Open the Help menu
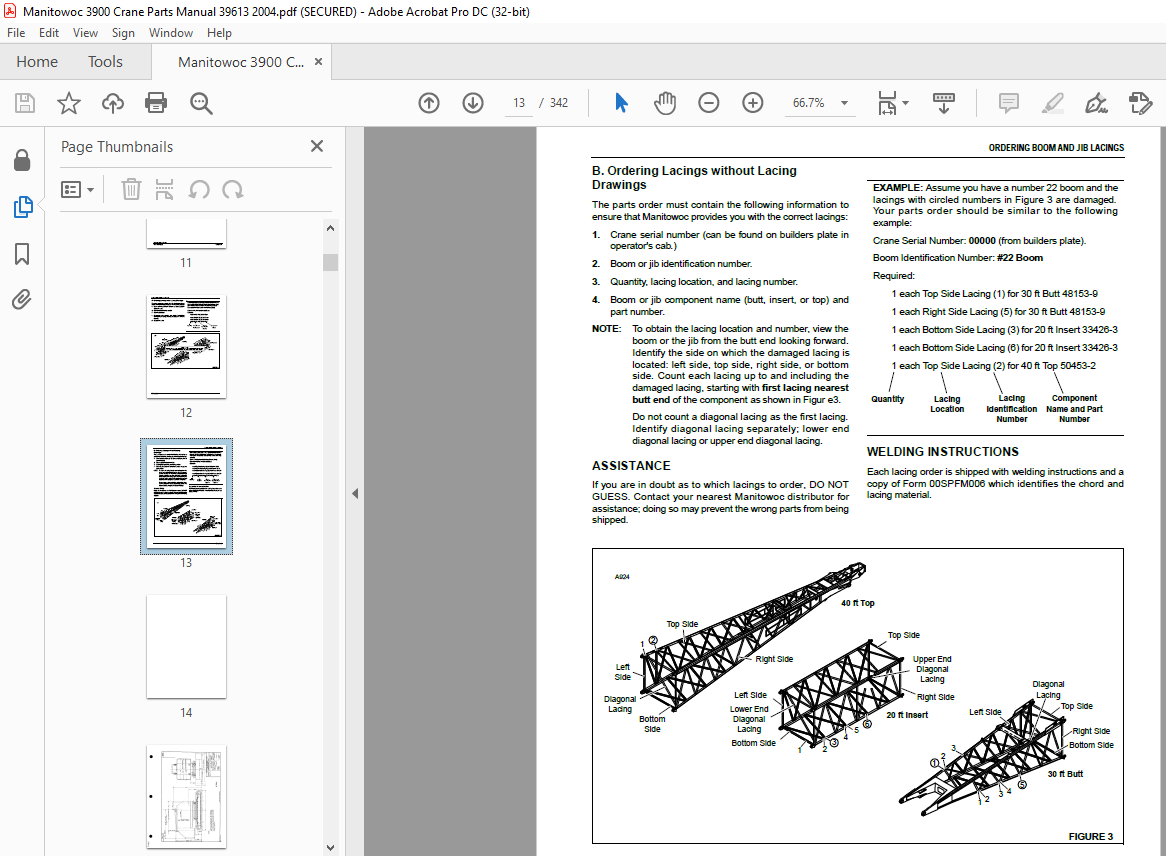This screenshot has height=856, width=1166. tap(219, 33)
